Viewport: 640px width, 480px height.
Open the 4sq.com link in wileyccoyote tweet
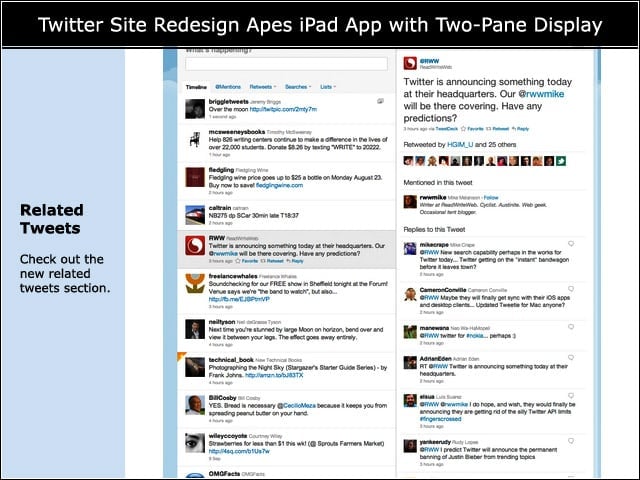(x=239, y=451)
